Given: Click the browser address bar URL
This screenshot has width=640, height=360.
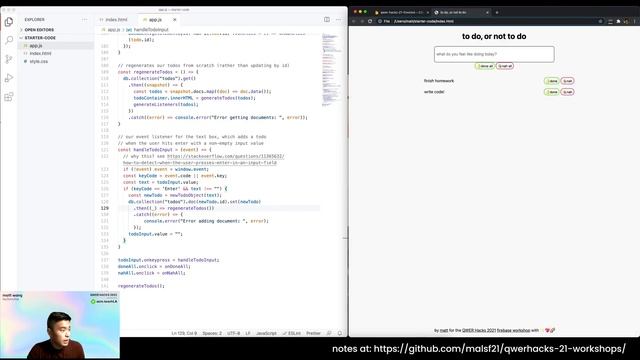Looking at the screenshot, I should [x=424, y=21].
